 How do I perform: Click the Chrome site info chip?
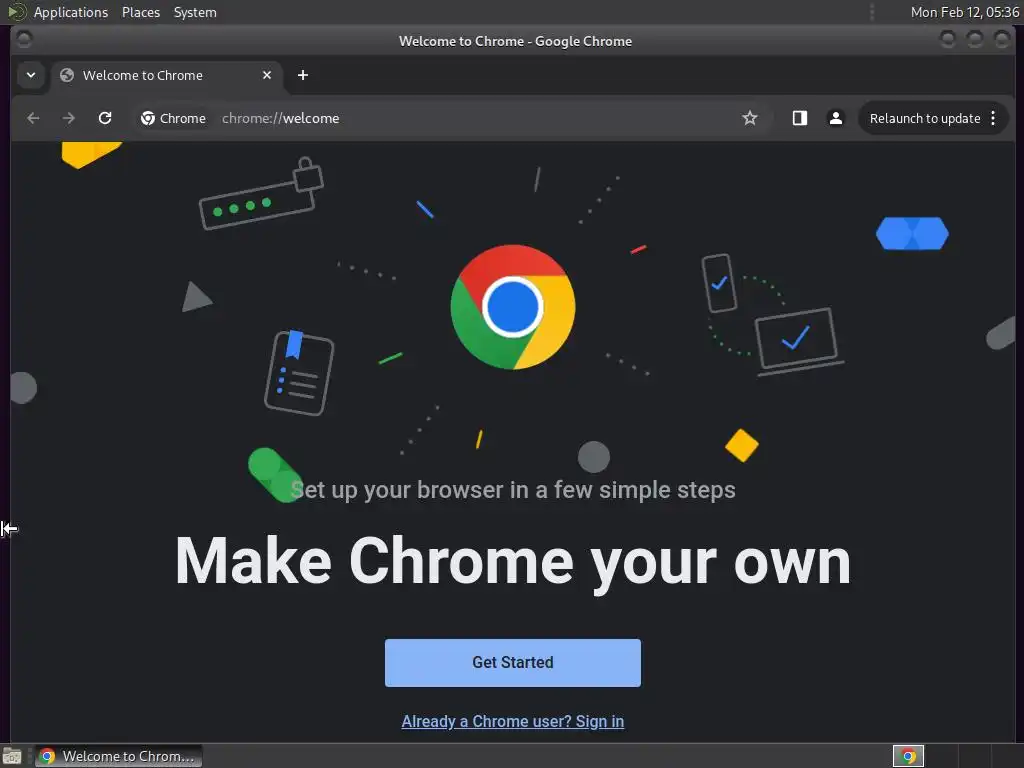[174, 118]
